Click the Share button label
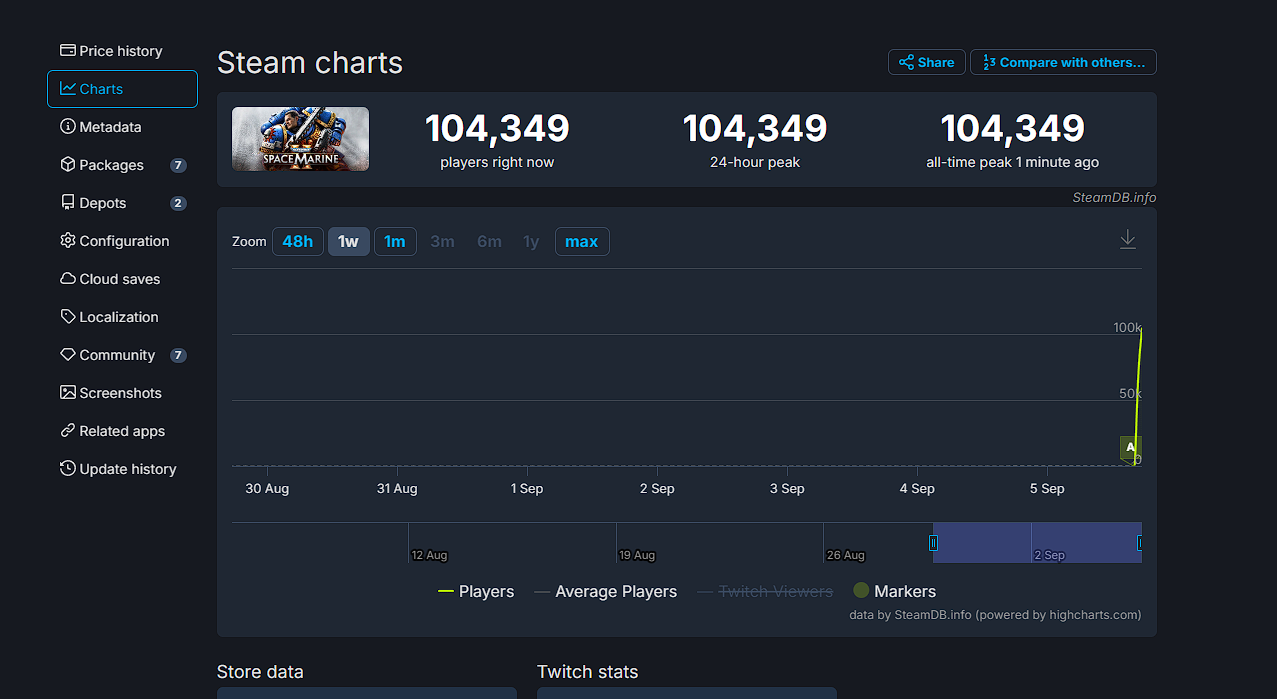Image resolution: width=1277 pixels, height=699 pixels. pos(936,62)
